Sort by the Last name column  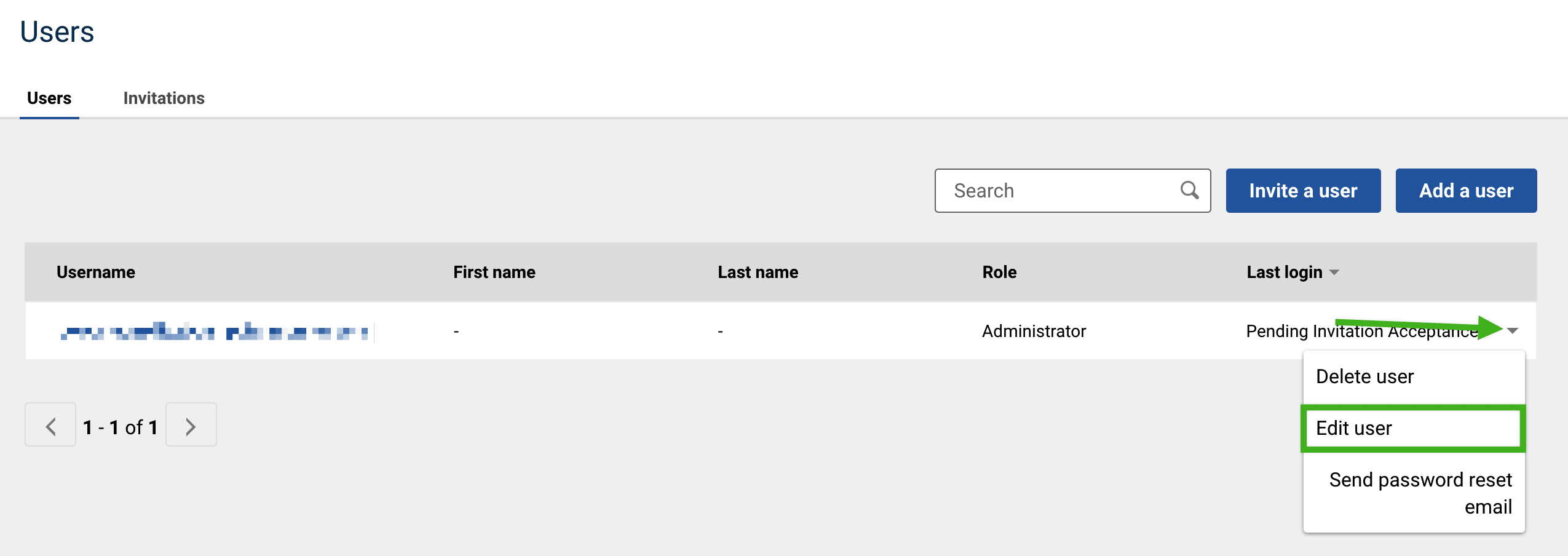[x=758, y=272]
